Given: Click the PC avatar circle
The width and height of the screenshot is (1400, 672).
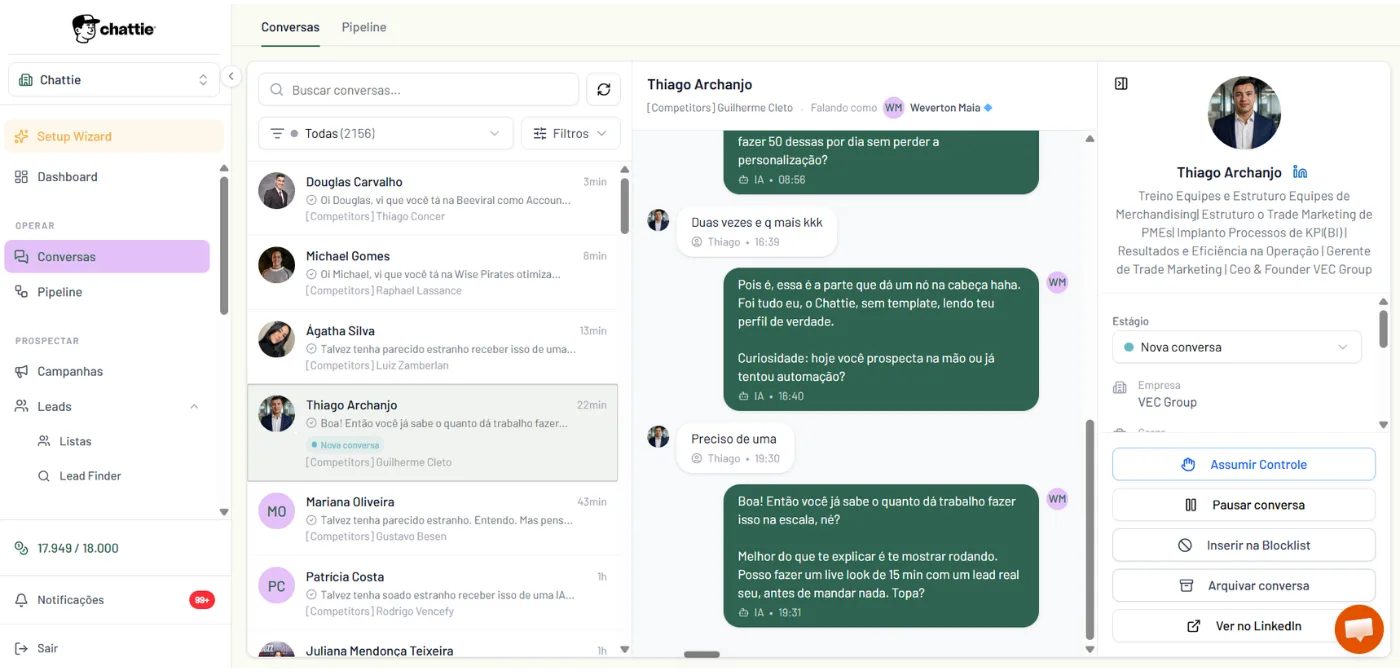Looking at the screenshot, I should (277, 586).
